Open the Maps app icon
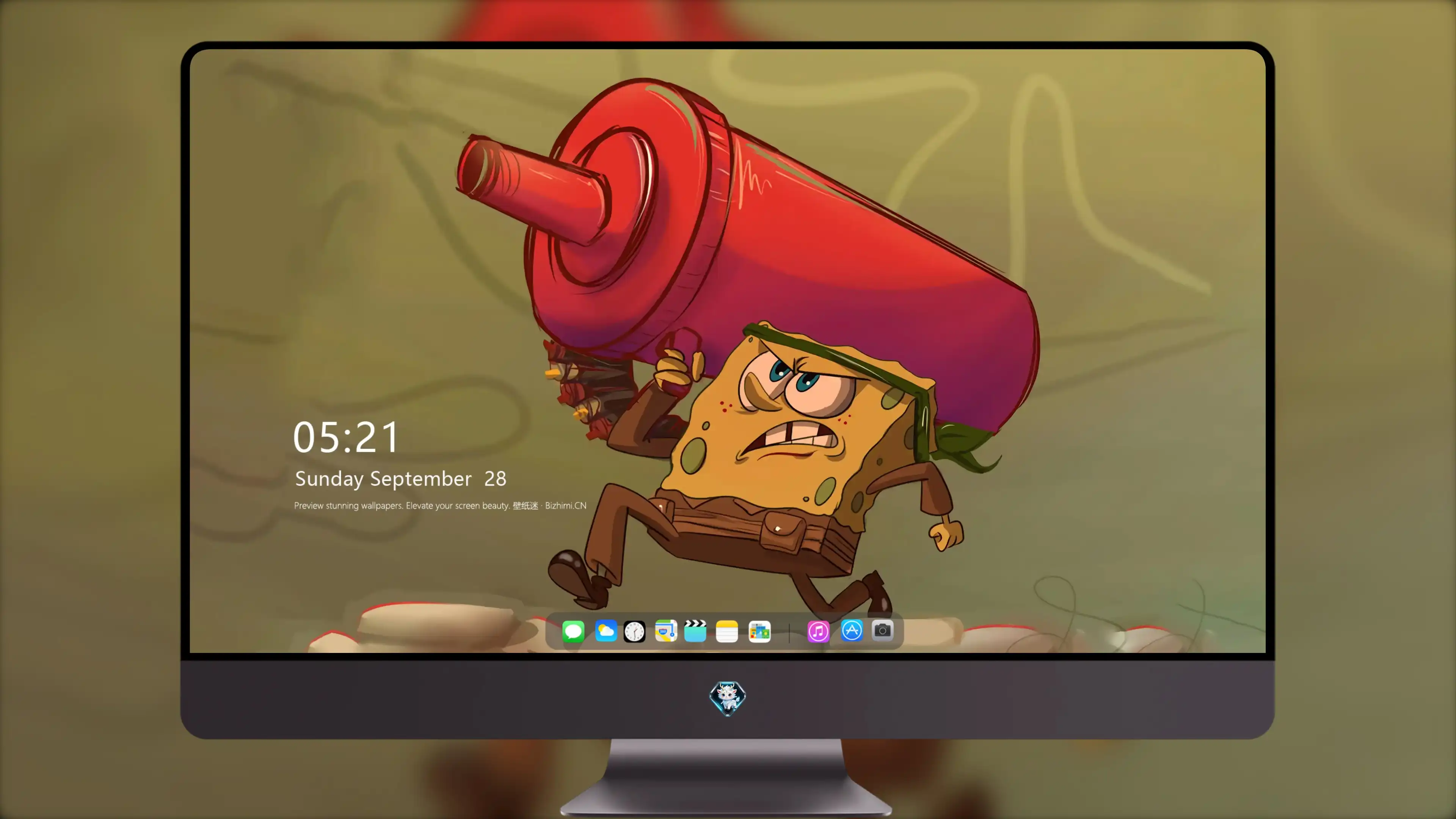Viewport: 1456px width, 819px height. coord(666,631)
